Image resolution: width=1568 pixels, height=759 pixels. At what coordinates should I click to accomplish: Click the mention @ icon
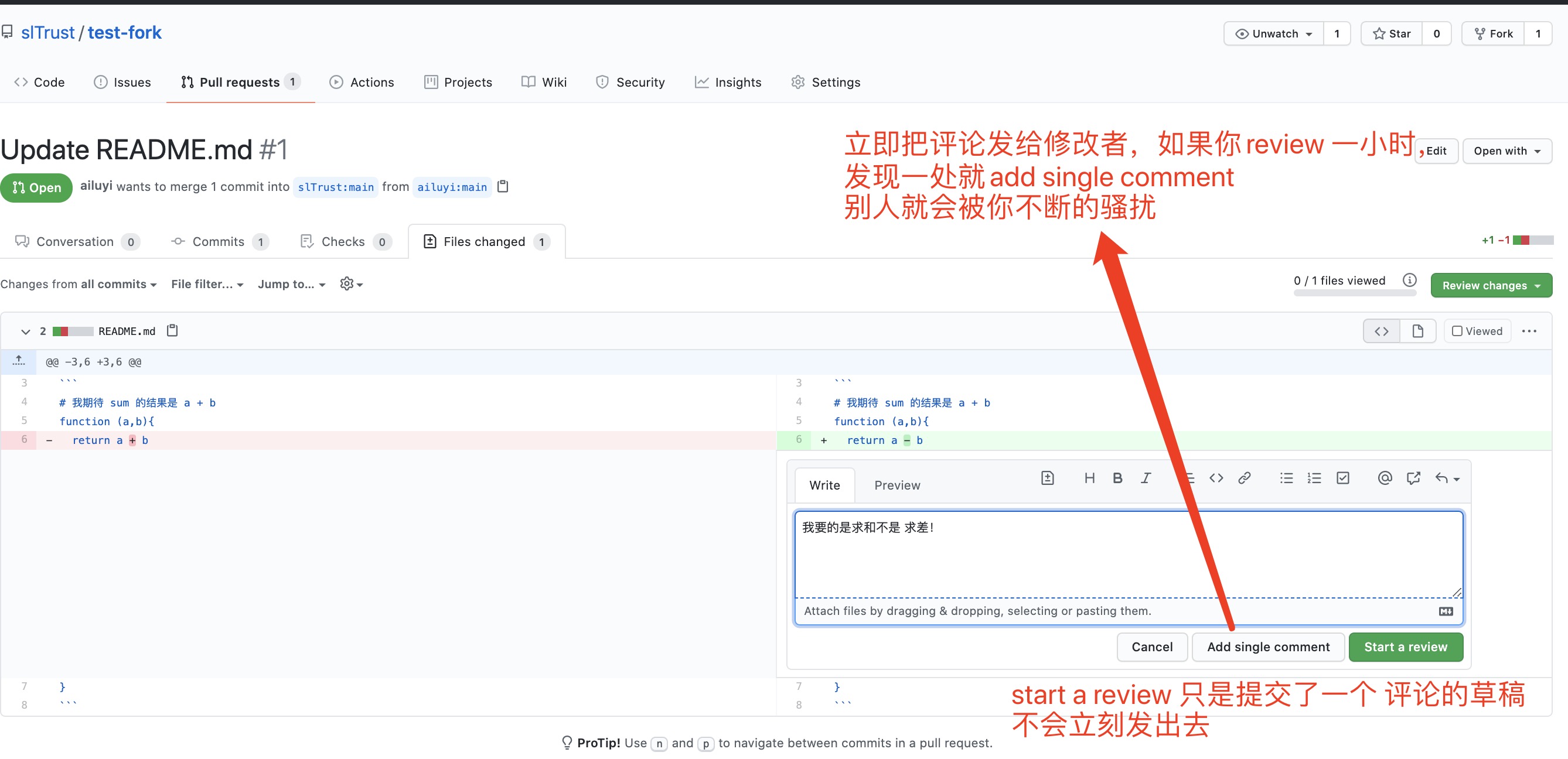point(1384,478)
